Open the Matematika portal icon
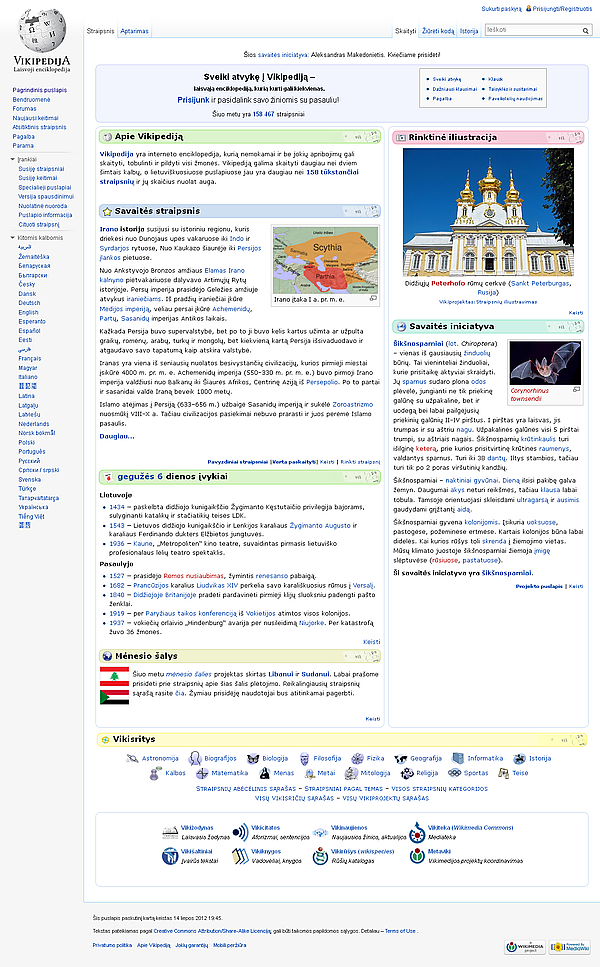Viewport: 600px width, 967px height. tap(202, 773)
